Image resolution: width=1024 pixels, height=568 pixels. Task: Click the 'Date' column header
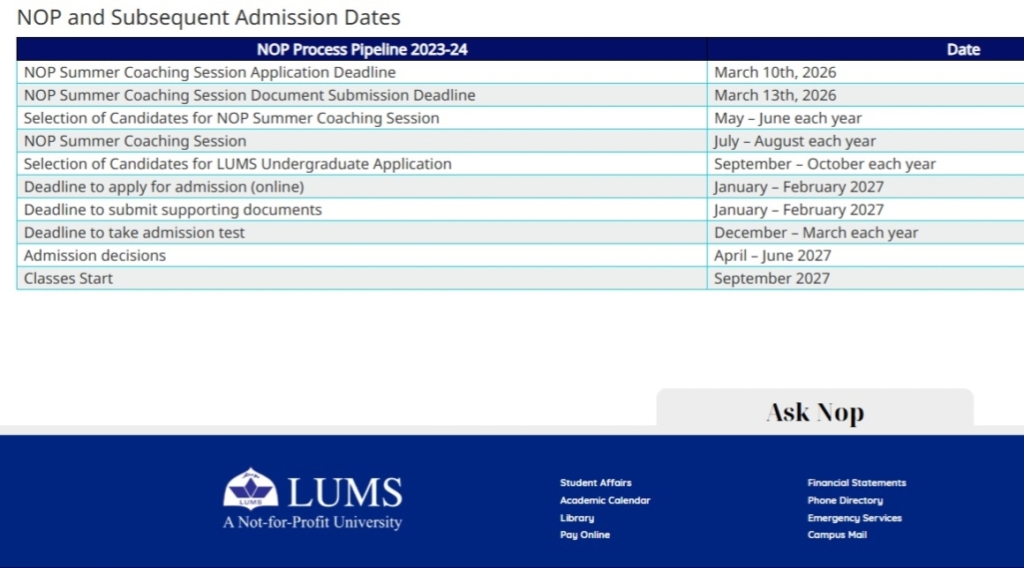pos(963,50)
